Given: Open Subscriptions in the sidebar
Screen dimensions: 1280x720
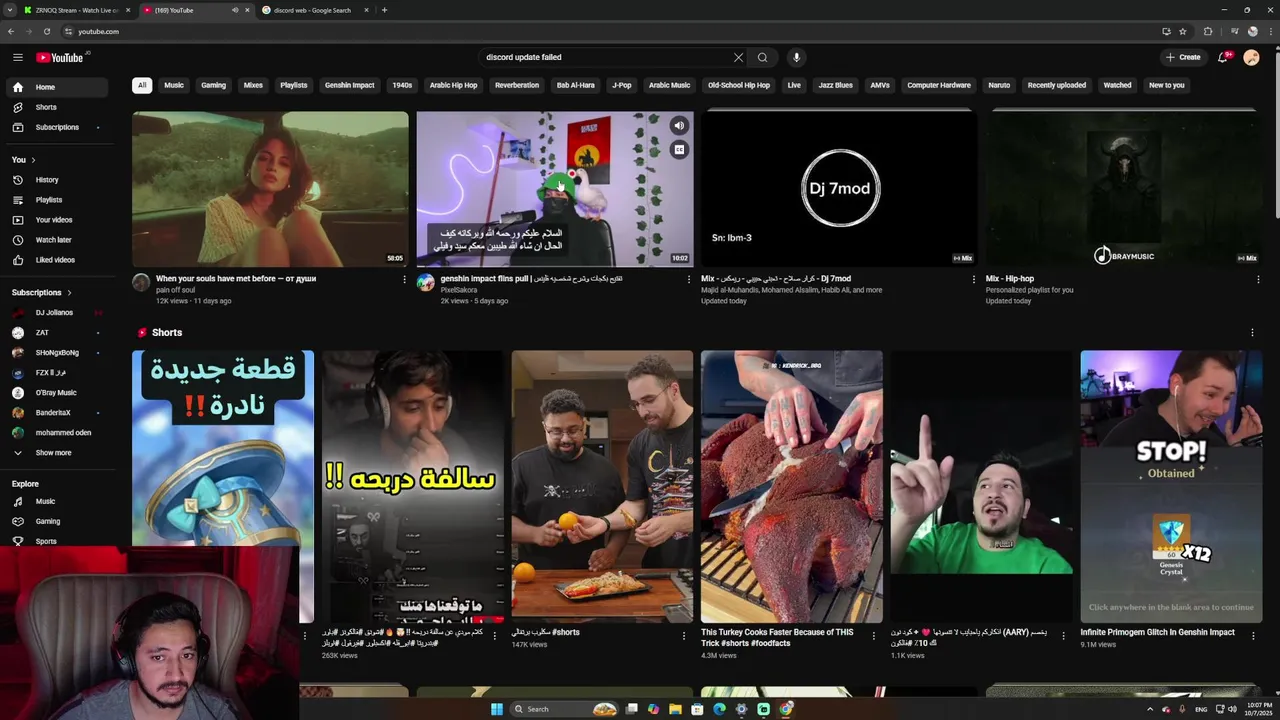Looking at the screenshot, I should [58, 127].
